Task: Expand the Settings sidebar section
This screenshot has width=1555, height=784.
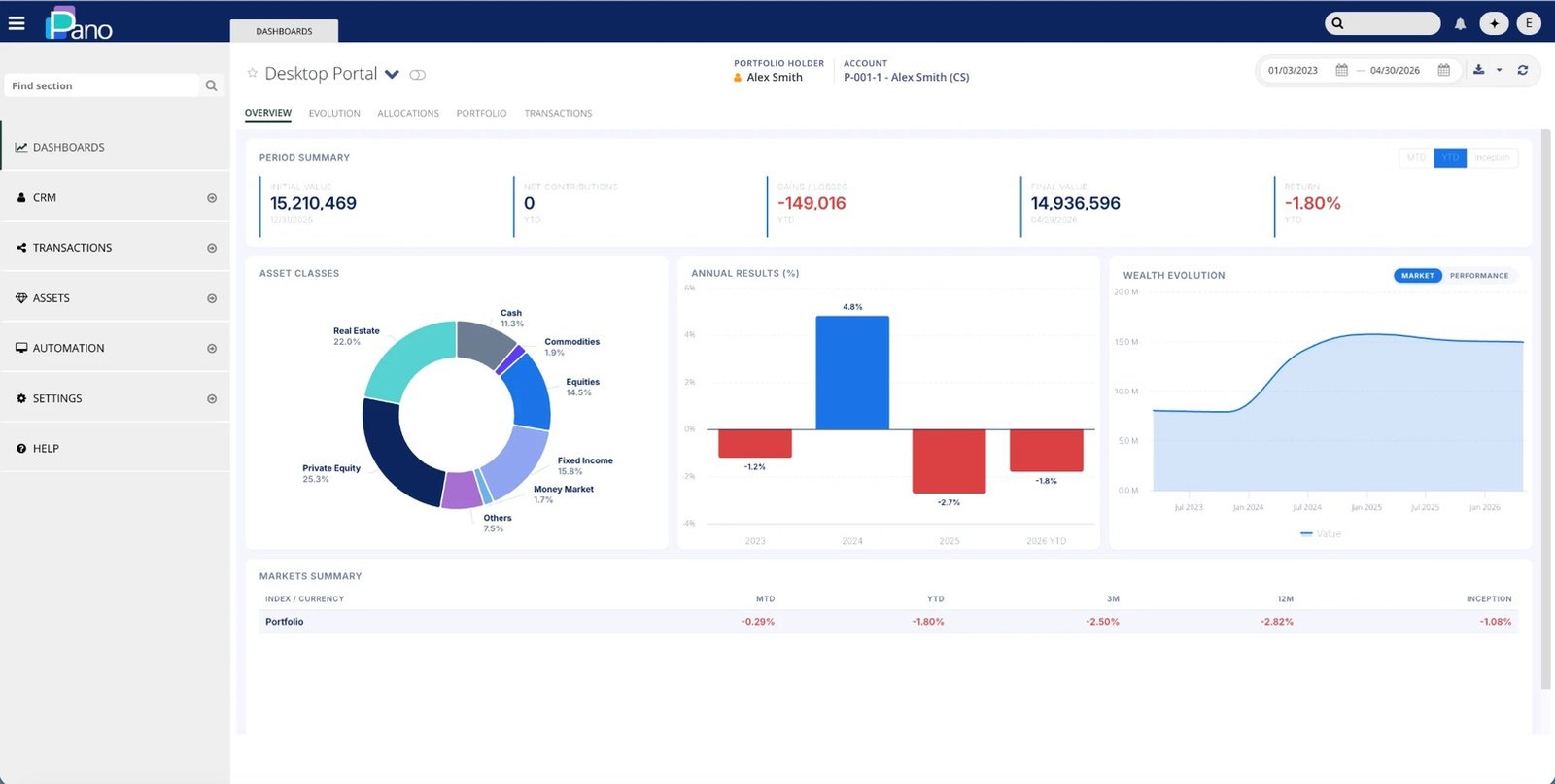Action: coord(212,399)
